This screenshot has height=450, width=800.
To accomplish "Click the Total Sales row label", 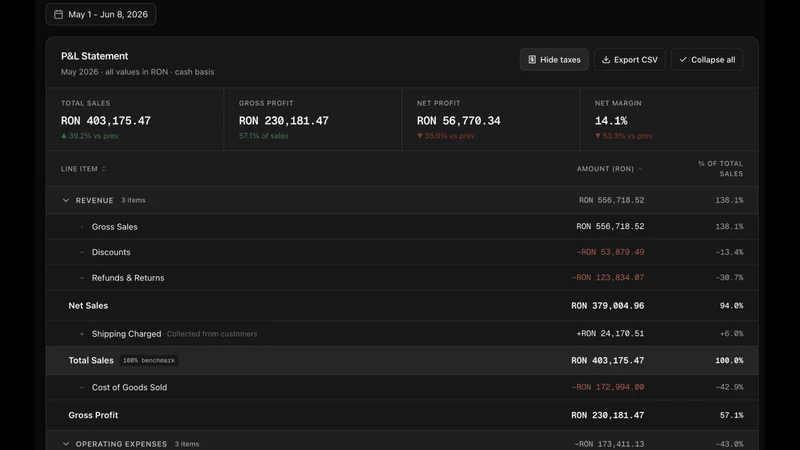I will click(x=91, y=360).
